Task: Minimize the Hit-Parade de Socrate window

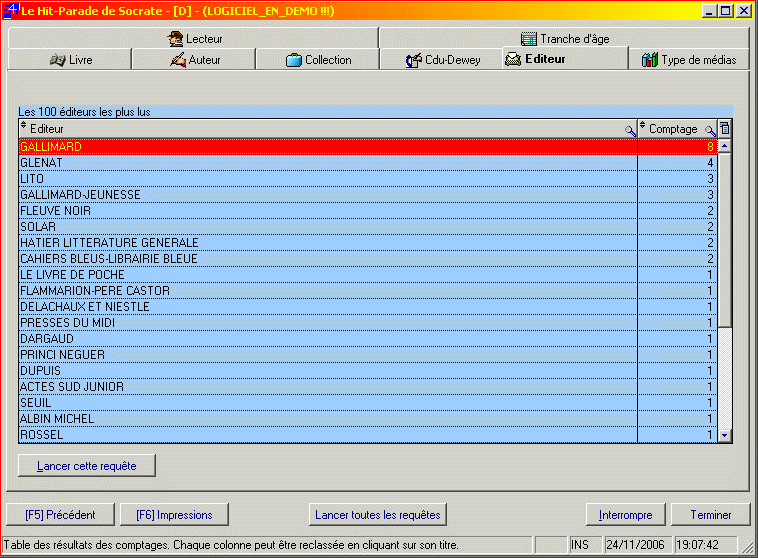Action: pos(709,11)
